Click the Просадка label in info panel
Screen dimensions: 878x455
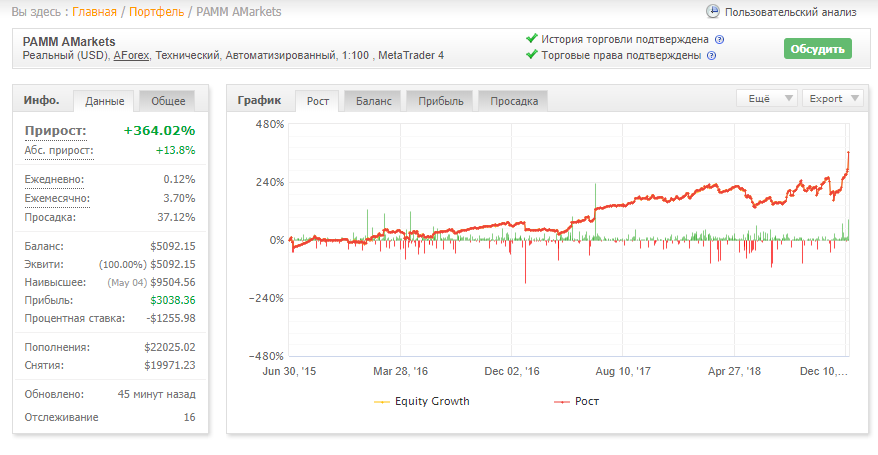click(x=50, y=217)
